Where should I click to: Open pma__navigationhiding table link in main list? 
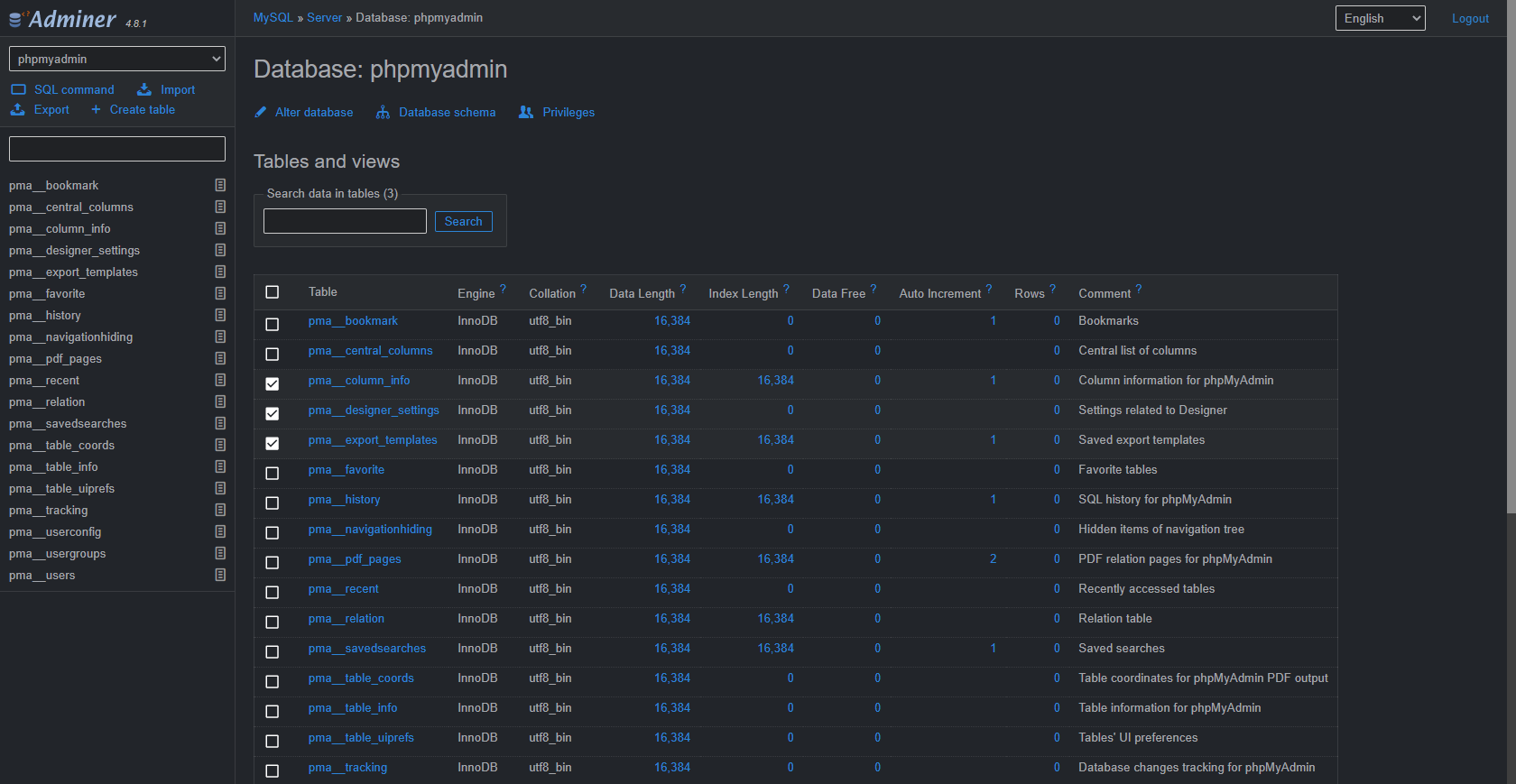tap(370, 529)
